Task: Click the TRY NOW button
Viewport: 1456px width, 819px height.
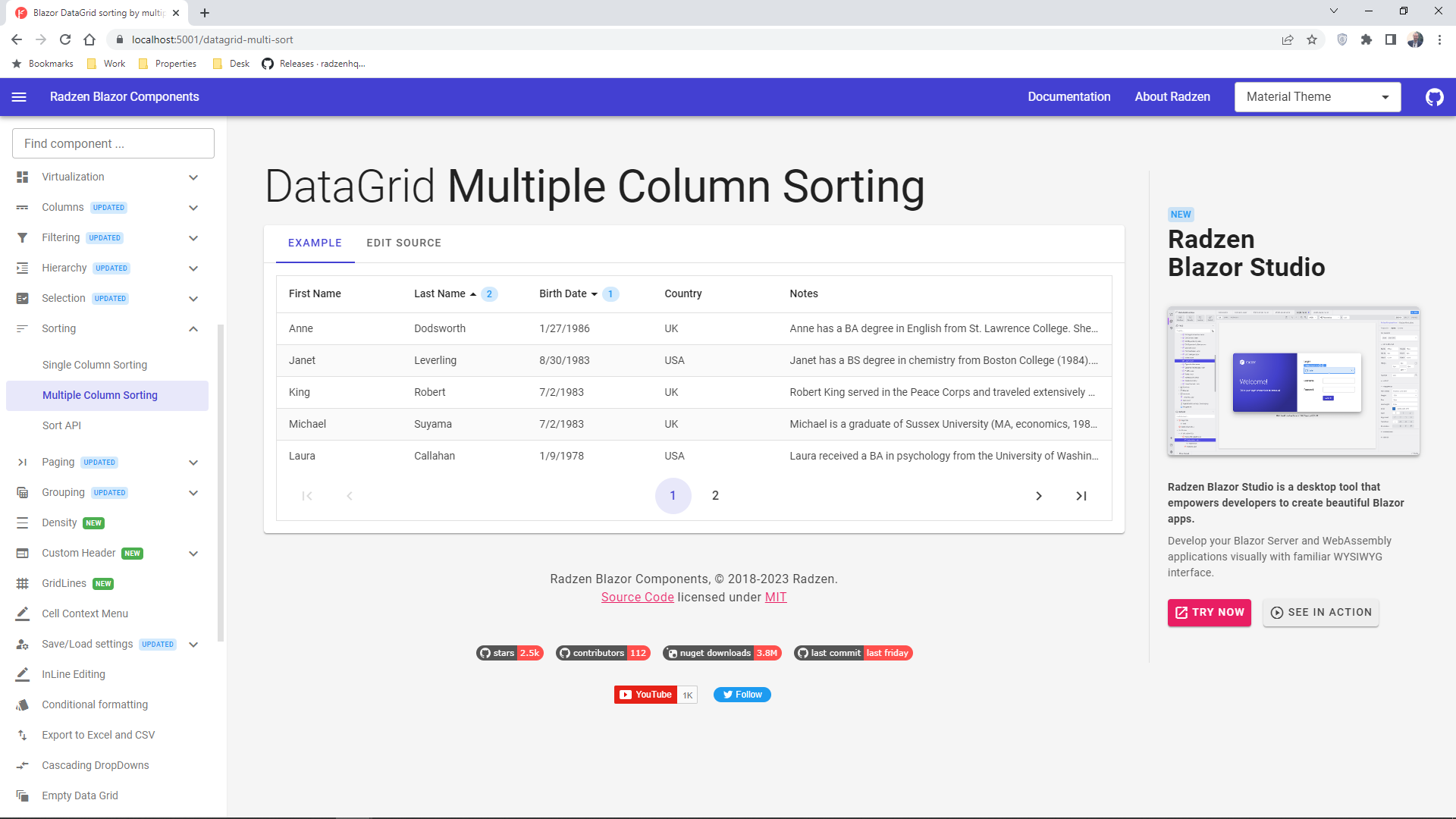Action: point(1209,612)
